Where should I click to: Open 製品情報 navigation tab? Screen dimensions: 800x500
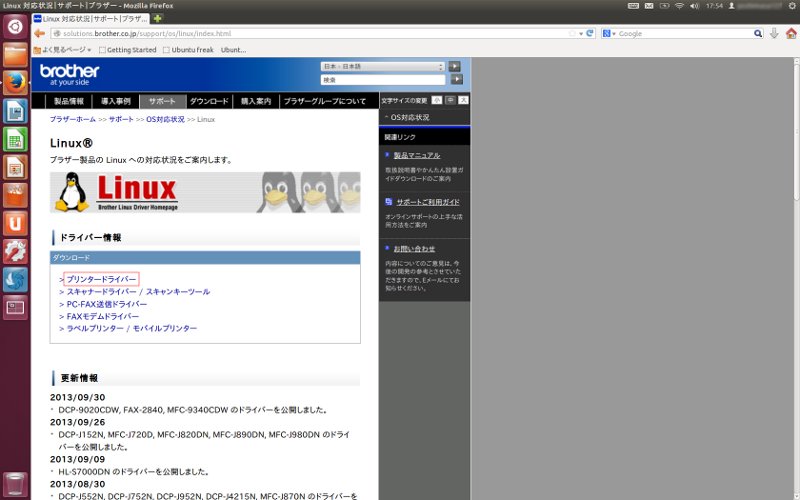pos(69,101)
